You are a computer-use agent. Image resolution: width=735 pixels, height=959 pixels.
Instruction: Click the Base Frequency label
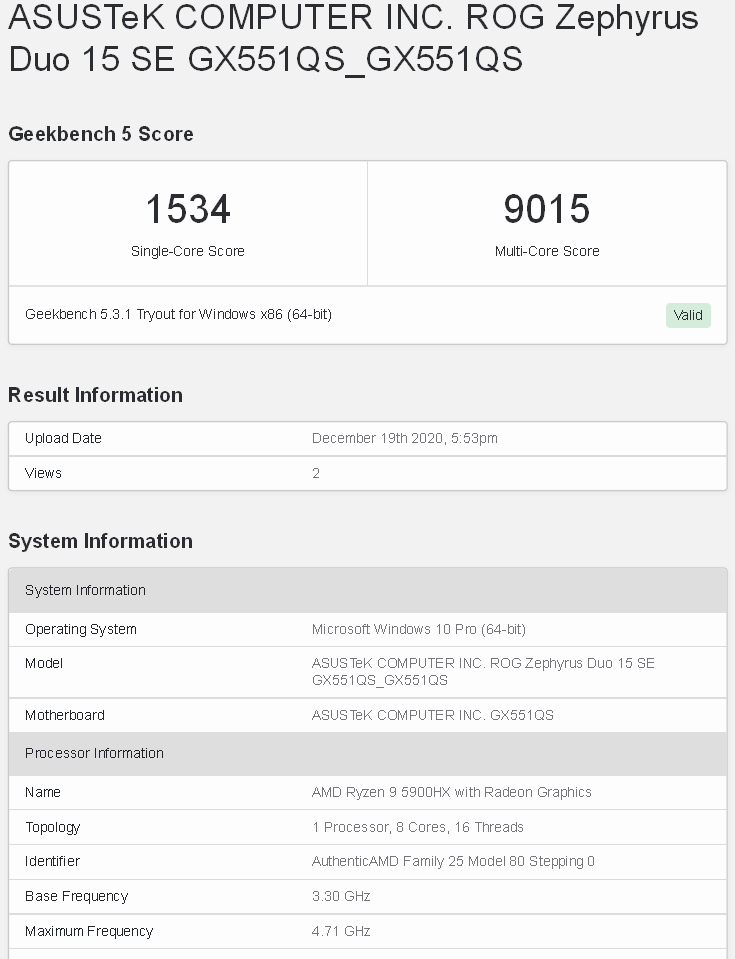(76, 897)
